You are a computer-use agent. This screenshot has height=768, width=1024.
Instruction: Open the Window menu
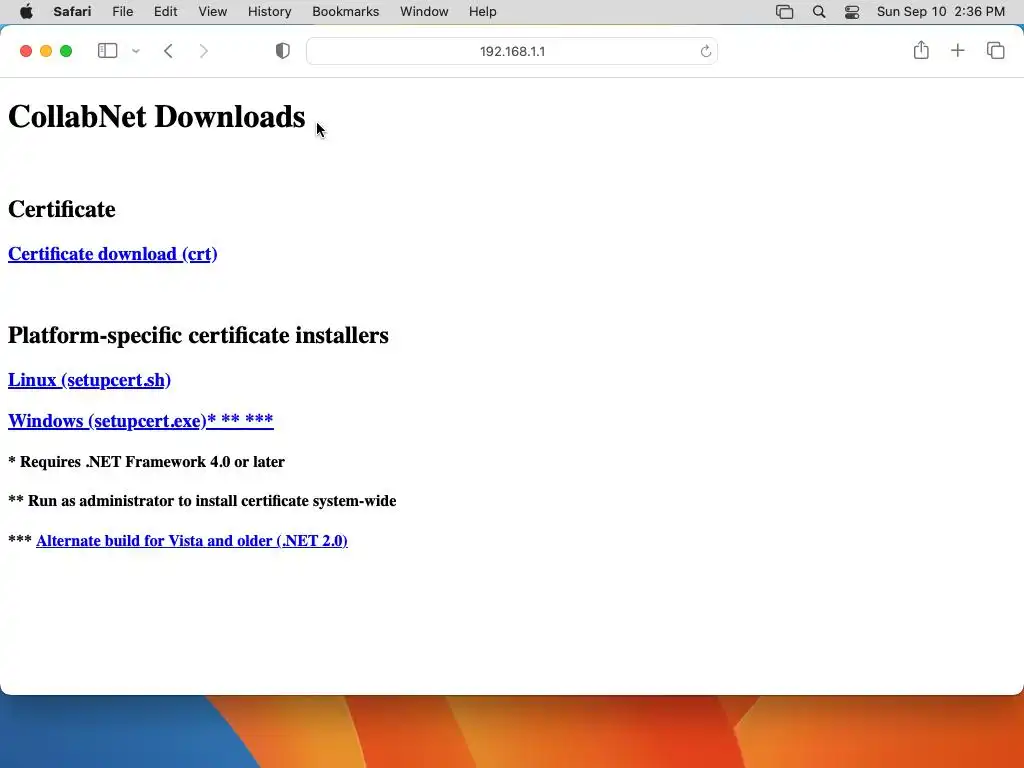point(424,12)
